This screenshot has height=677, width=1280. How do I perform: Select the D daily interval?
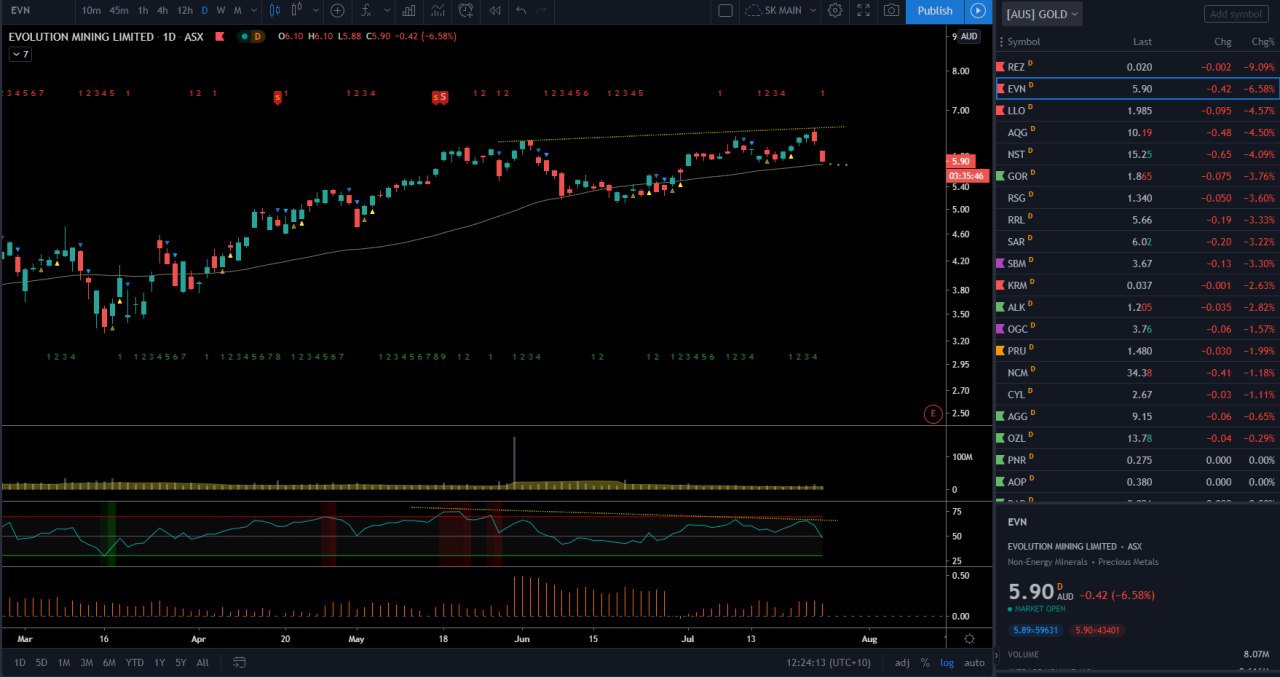(205, 10)
